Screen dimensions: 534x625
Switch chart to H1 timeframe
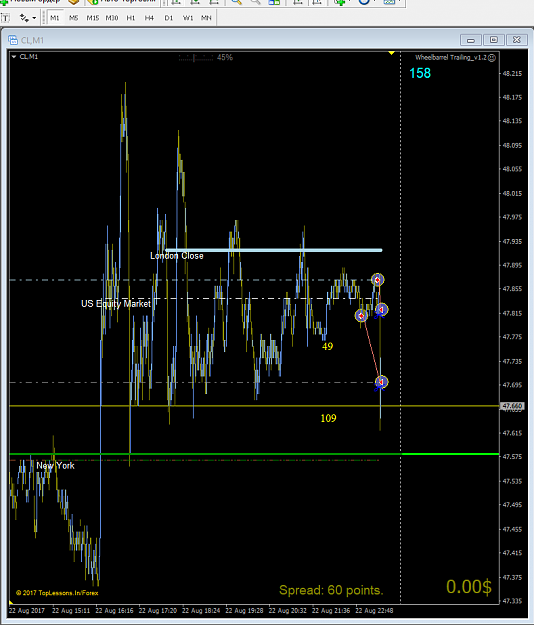pos(130,18)
